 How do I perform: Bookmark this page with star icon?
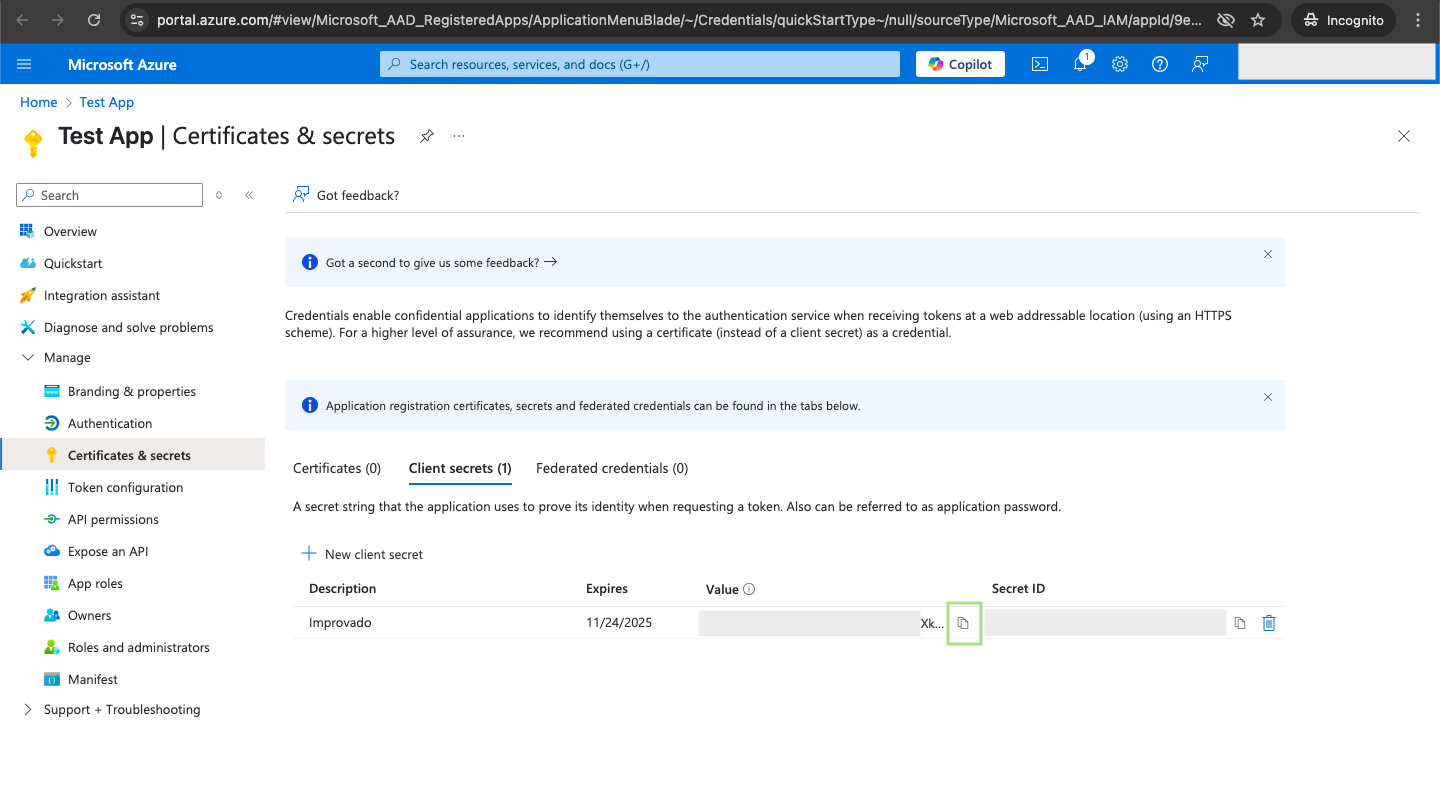[x=1258, y=20]
